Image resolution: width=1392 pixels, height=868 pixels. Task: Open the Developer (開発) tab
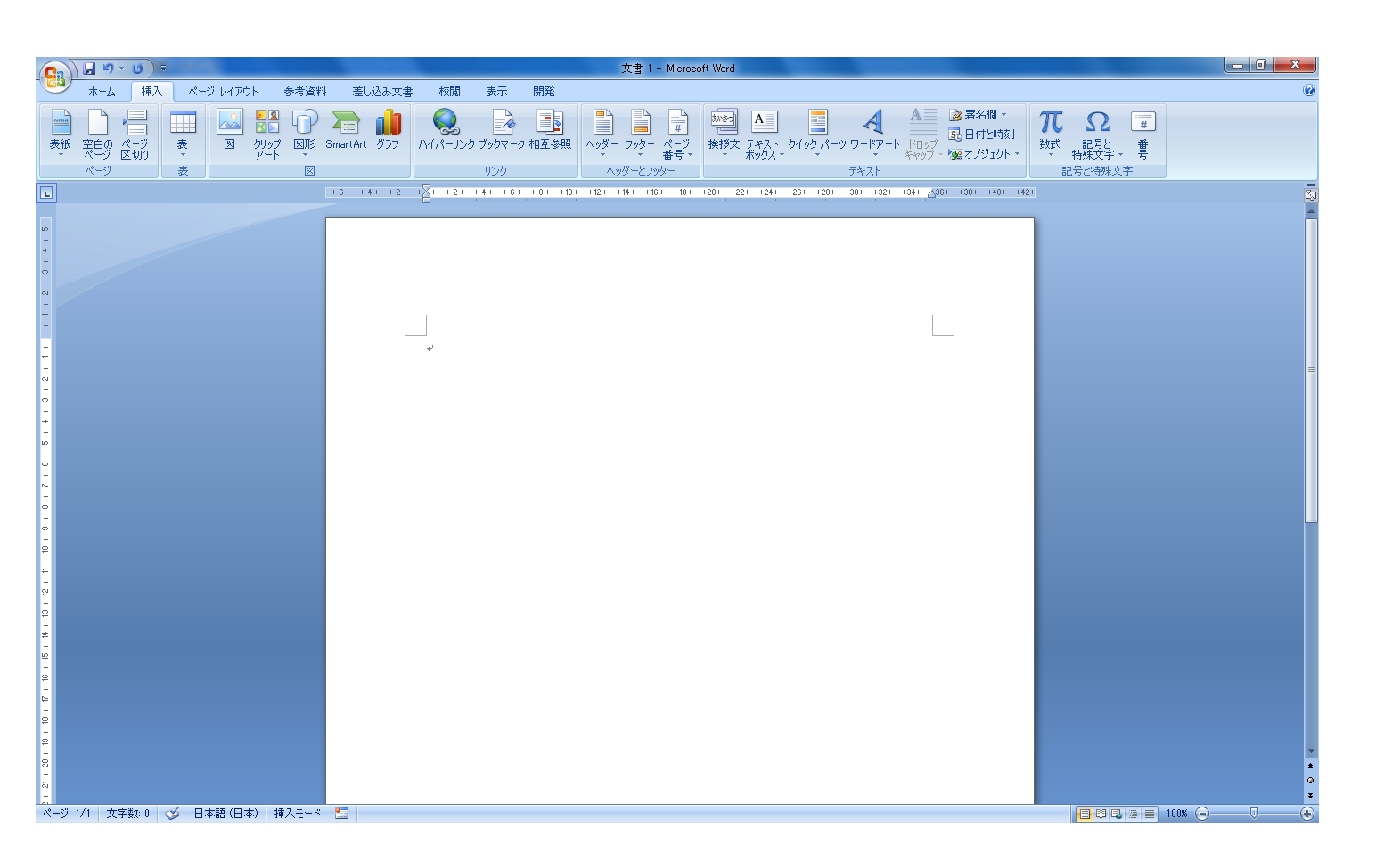(x=544, y=91)
